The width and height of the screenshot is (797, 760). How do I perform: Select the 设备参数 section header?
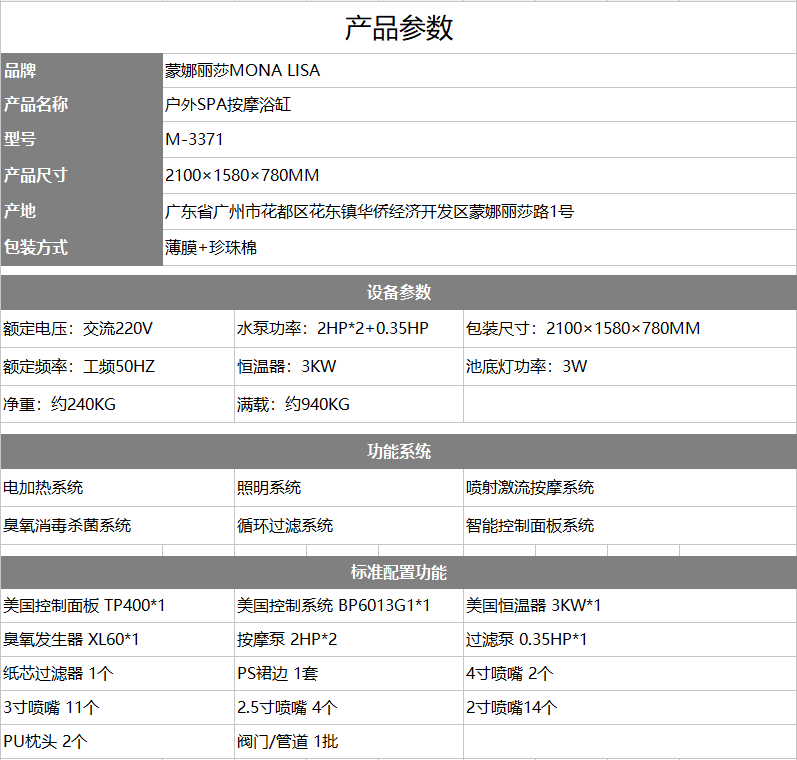pyautogui.click(x=398, y=292)
